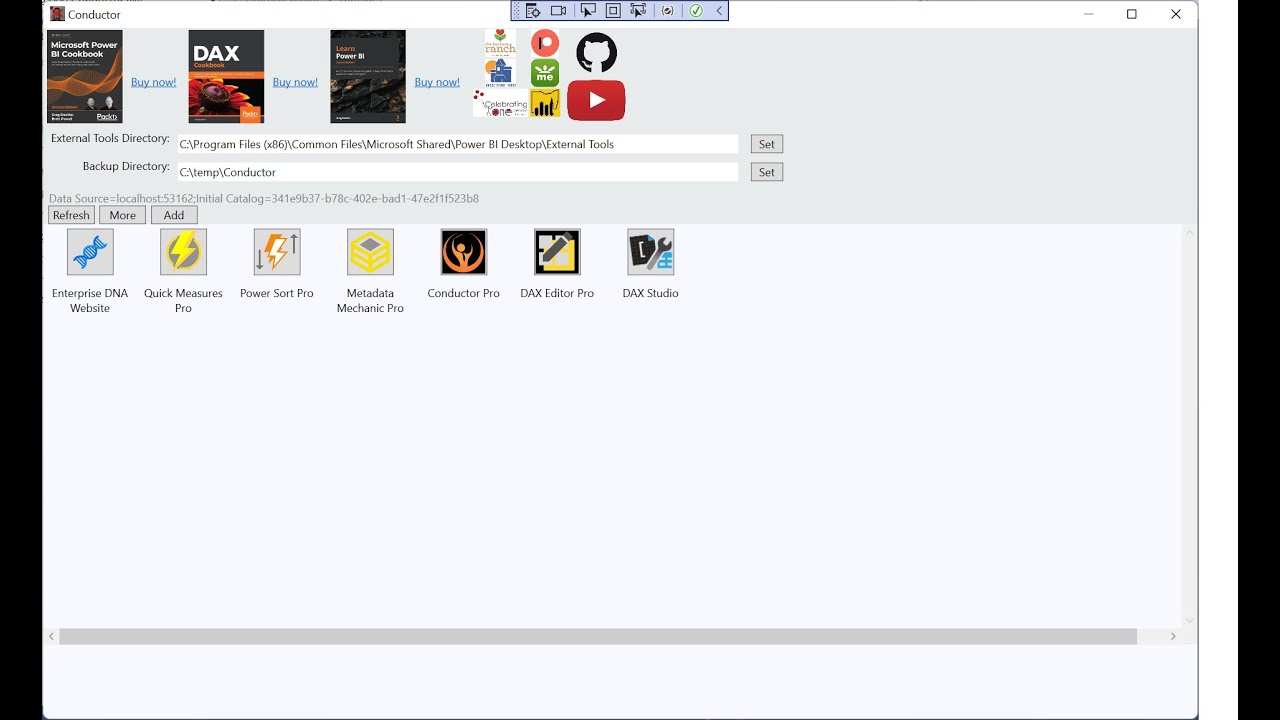Minimize the Conductor window
This screenshot has width=1280, height=720.
tap(1089, 14)
